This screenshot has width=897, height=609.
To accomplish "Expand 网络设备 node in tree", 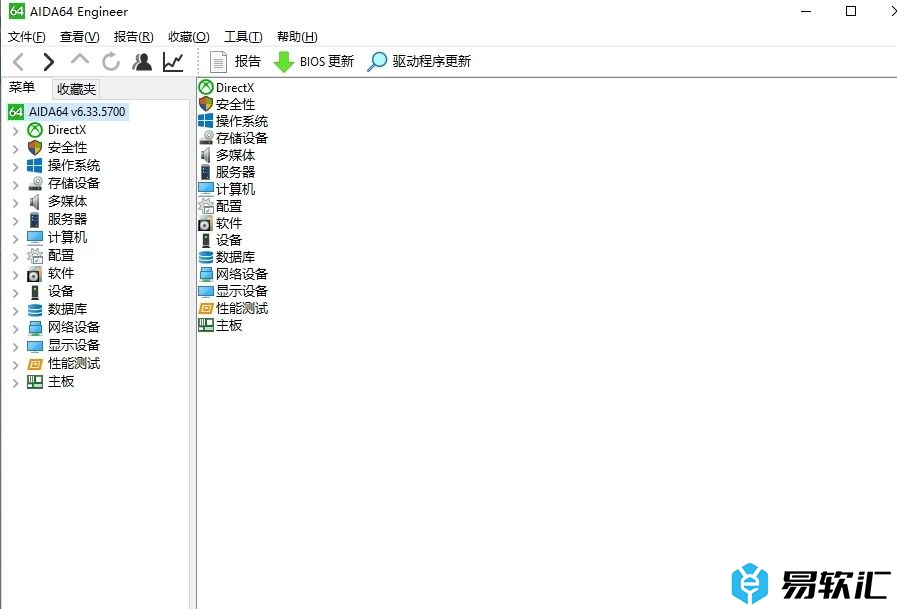I will tap(15, 329).
